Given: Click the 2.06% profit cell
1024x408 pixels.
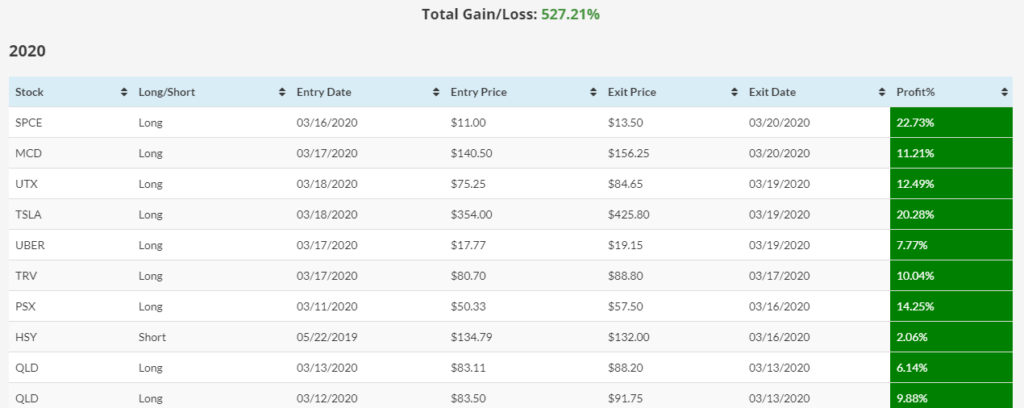Looking at the screenshot, I should click(x=952, y=337).
